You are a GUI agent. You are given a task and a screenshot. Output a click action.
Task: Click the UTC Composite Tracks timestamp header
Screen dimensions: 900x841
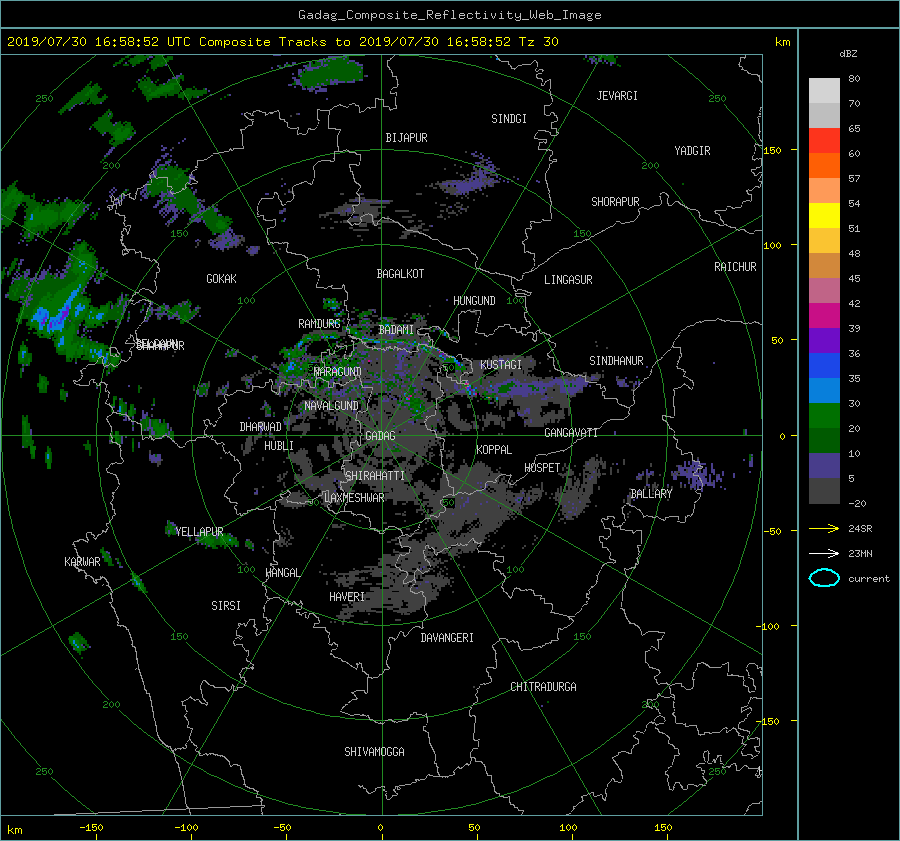coord(282,42)
